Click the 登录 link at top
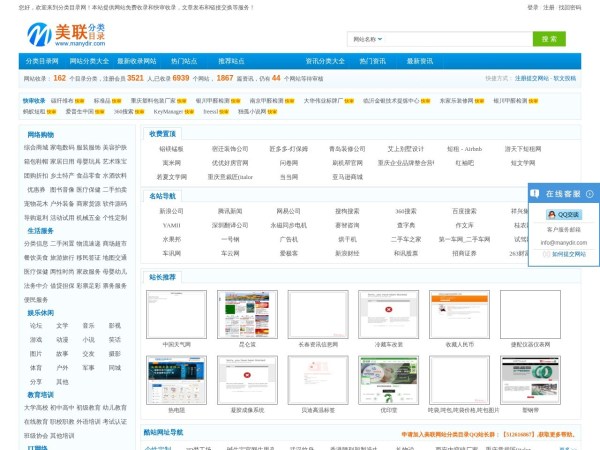Screen dimensions: 600x450 tap(533, 7)
